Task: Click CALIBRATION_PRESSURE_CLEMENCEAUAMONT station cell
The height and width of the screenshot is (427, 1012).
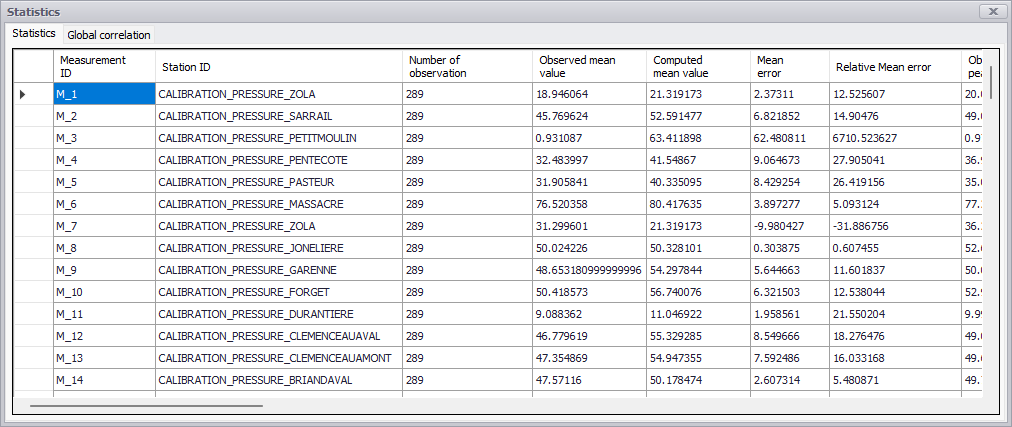Action: [279, 358]
